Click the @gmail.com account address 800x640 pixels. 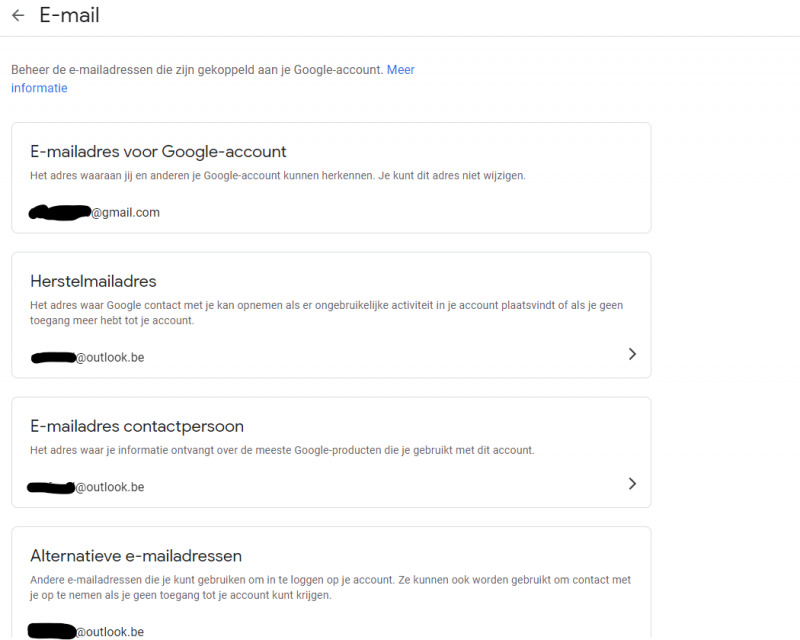coord(126,213)
